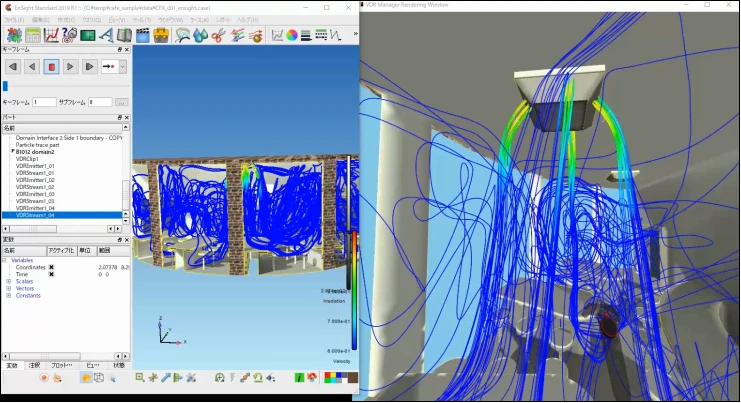Open the color wheel palette icon
Viewport: 741px width, 403px height.
pyautogui.click(x=292, y=35)
